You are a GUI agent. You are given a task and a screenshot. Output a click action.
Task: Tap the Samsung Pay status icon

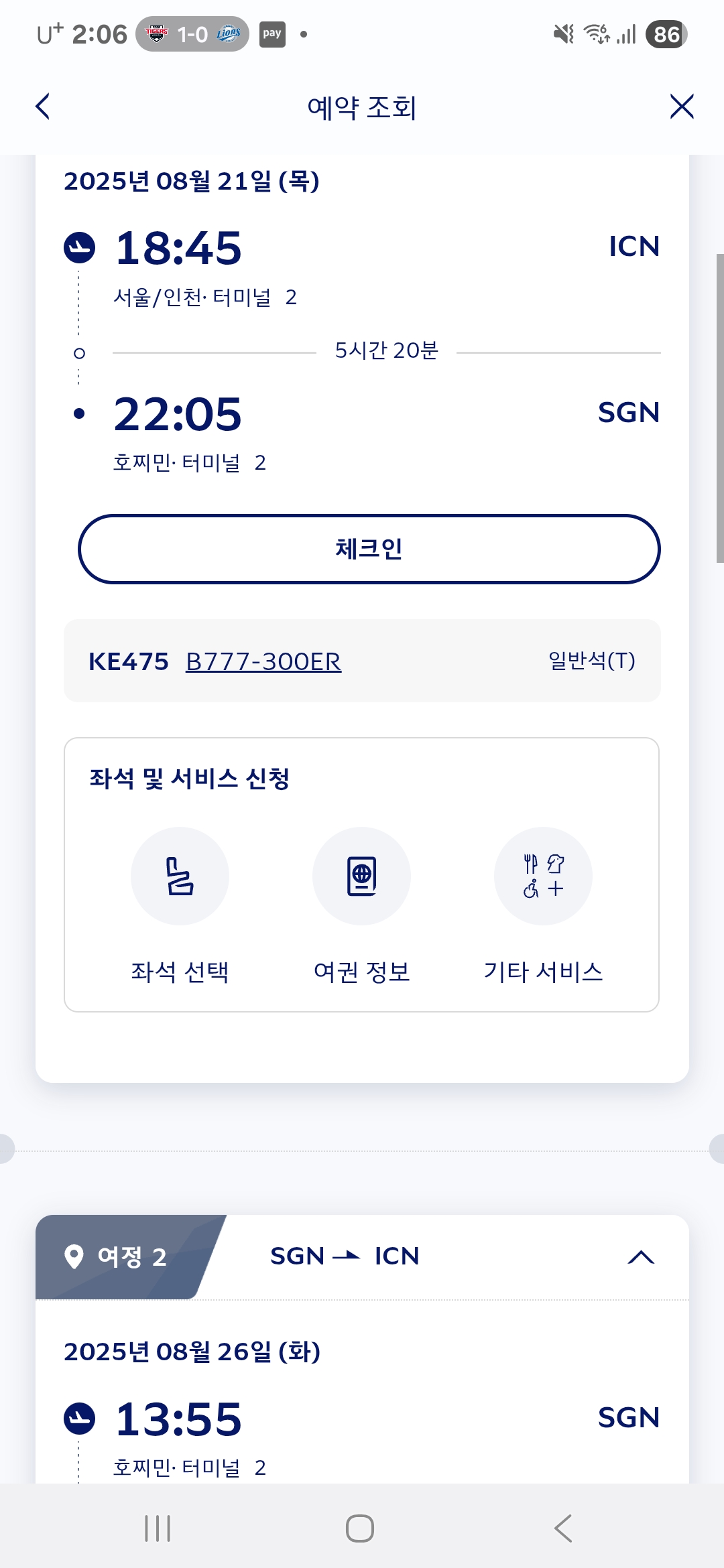[272, 34]
